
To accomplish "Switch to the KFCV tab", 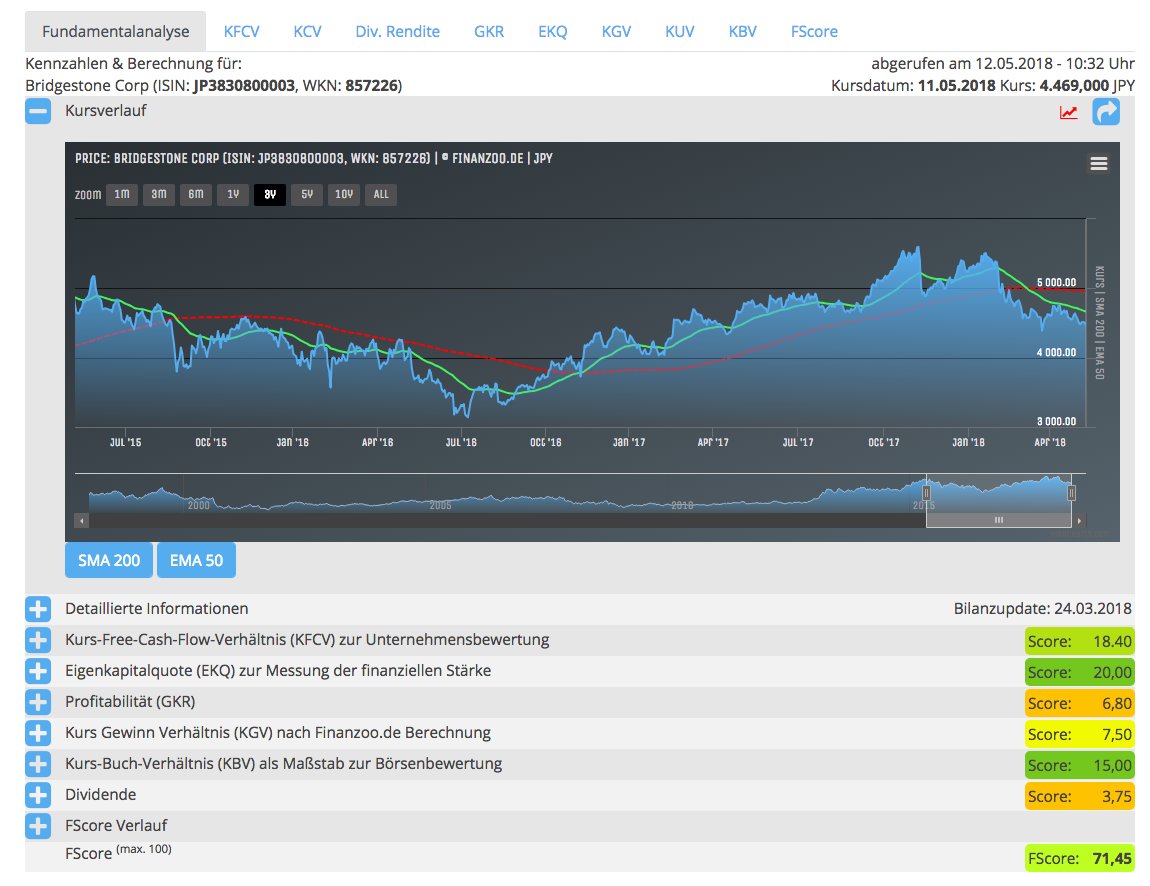I will pos(241,32).
